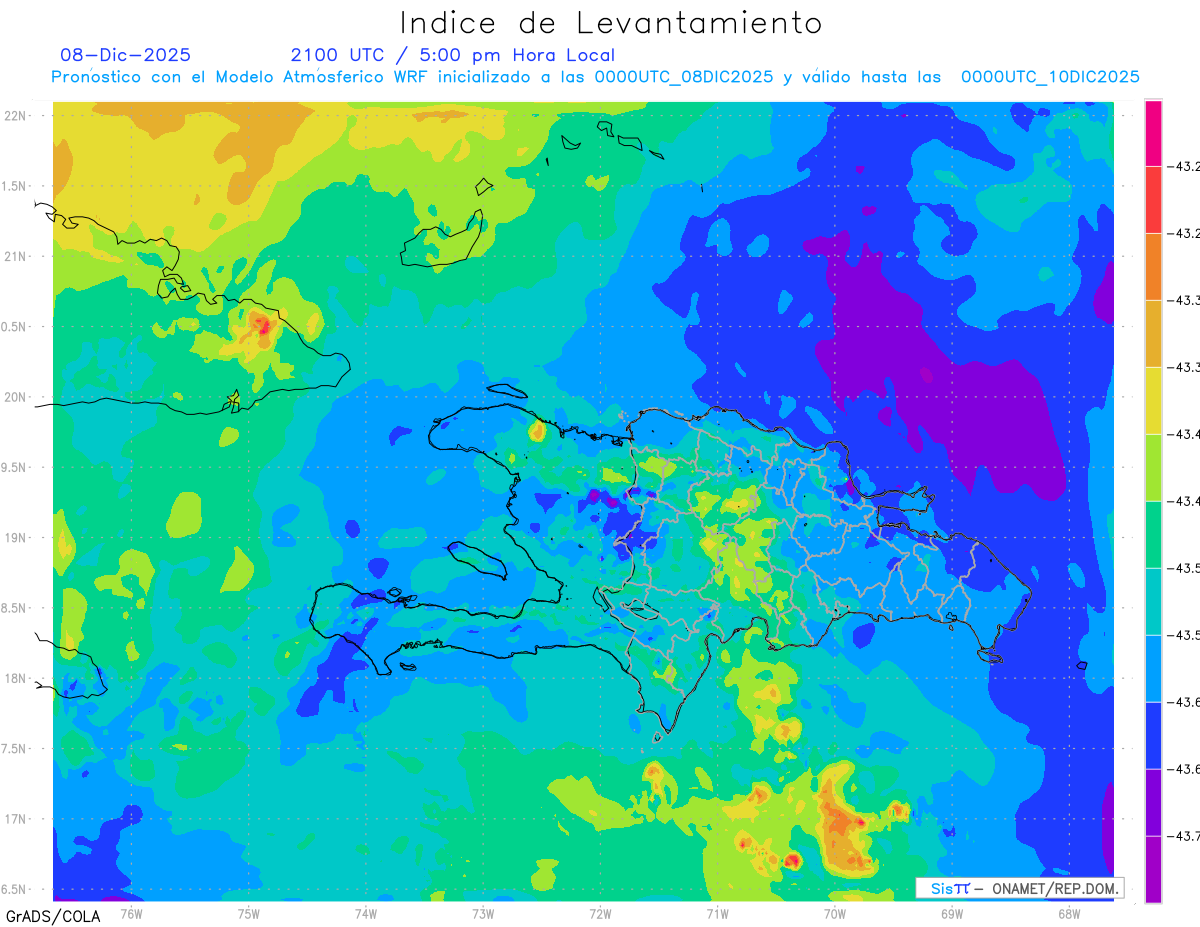The width and height of the screenshot is (1200, 927).
Task: Pick the yellow swatch in the legend bar
Action: coord(1153,400)
